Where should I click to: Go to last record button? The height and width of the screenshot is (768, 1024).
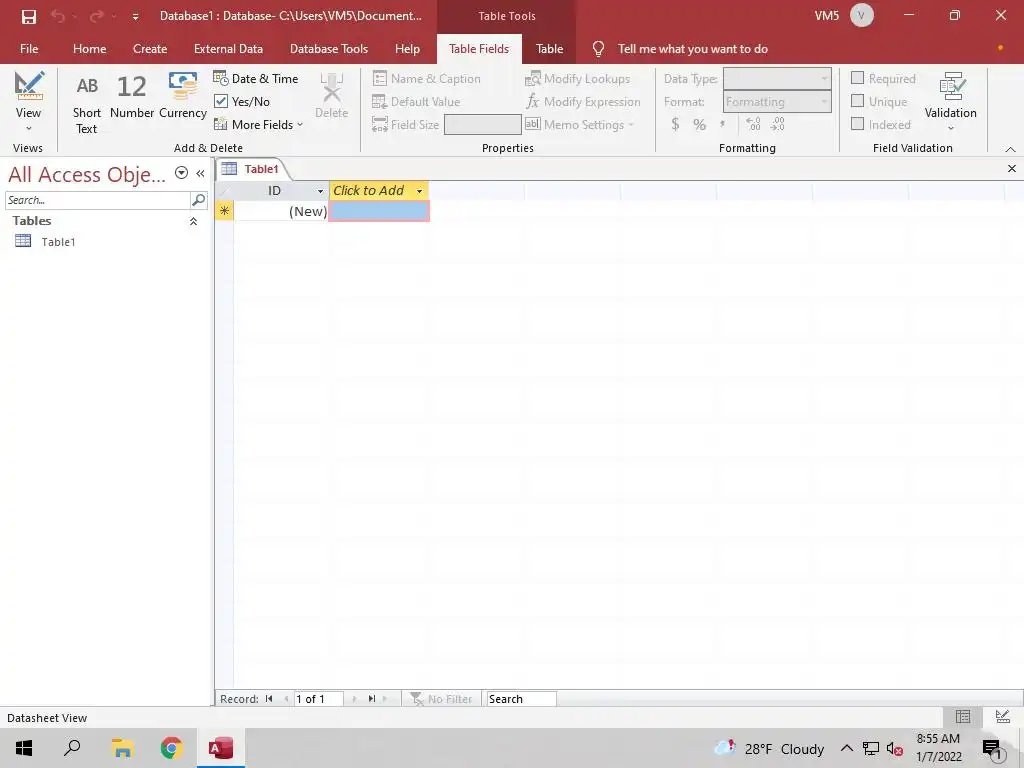(372, 699)
